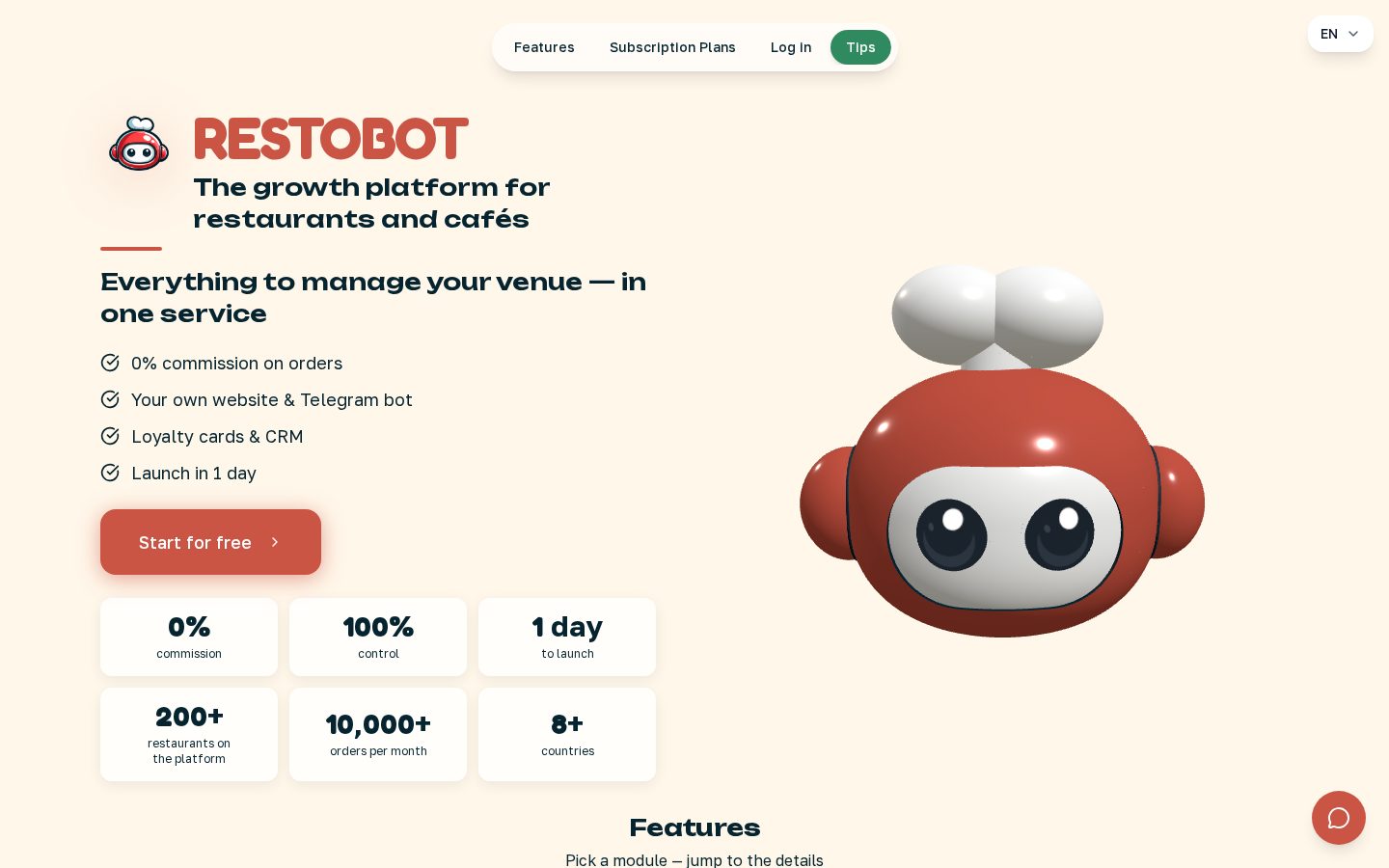Click the RESTOBOT brand title
Screen dimensions: 1389x868
point(331,139)
